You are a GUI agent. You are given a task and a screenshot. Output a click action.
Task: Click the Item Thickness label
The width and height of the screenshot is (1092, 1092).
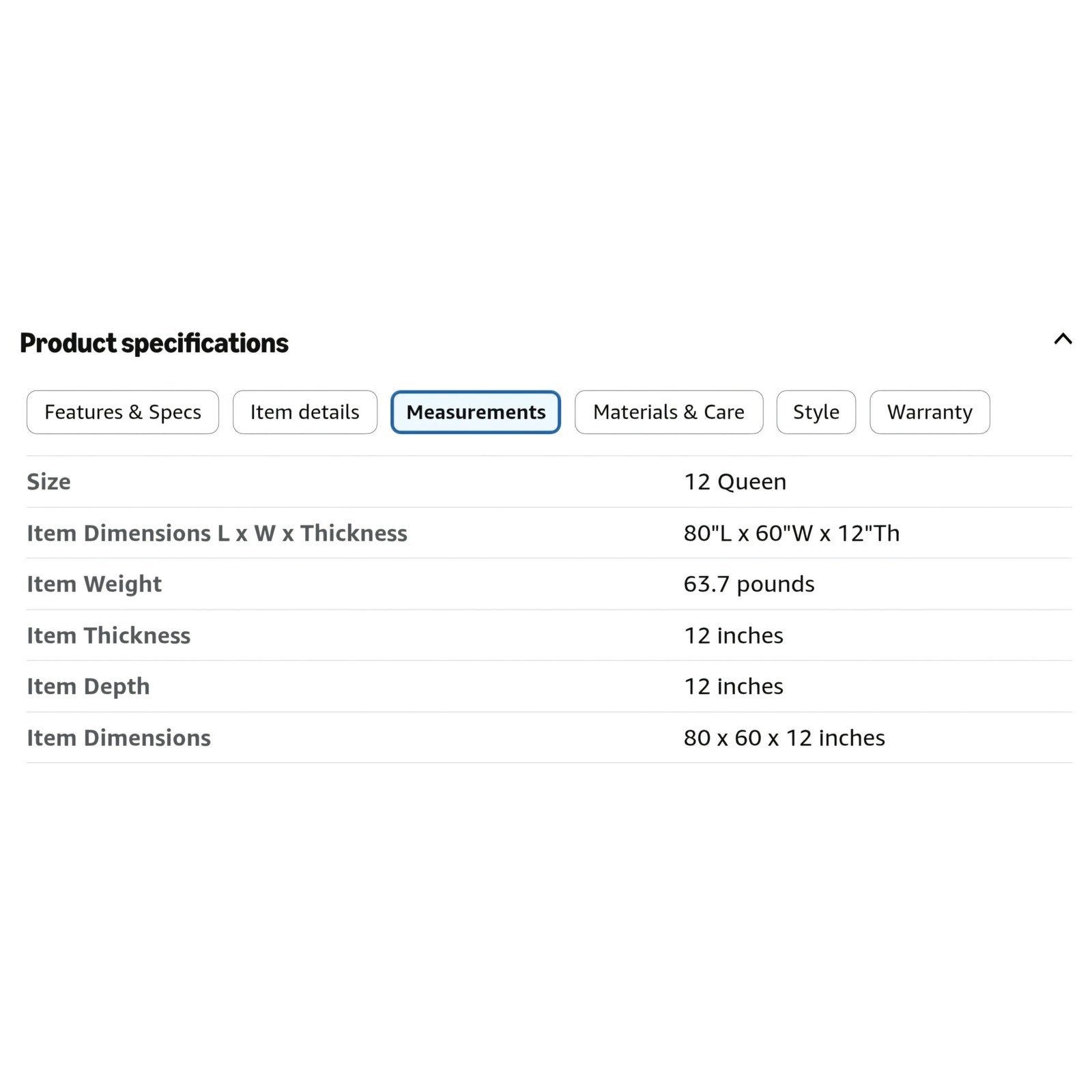tap(109, 635)
